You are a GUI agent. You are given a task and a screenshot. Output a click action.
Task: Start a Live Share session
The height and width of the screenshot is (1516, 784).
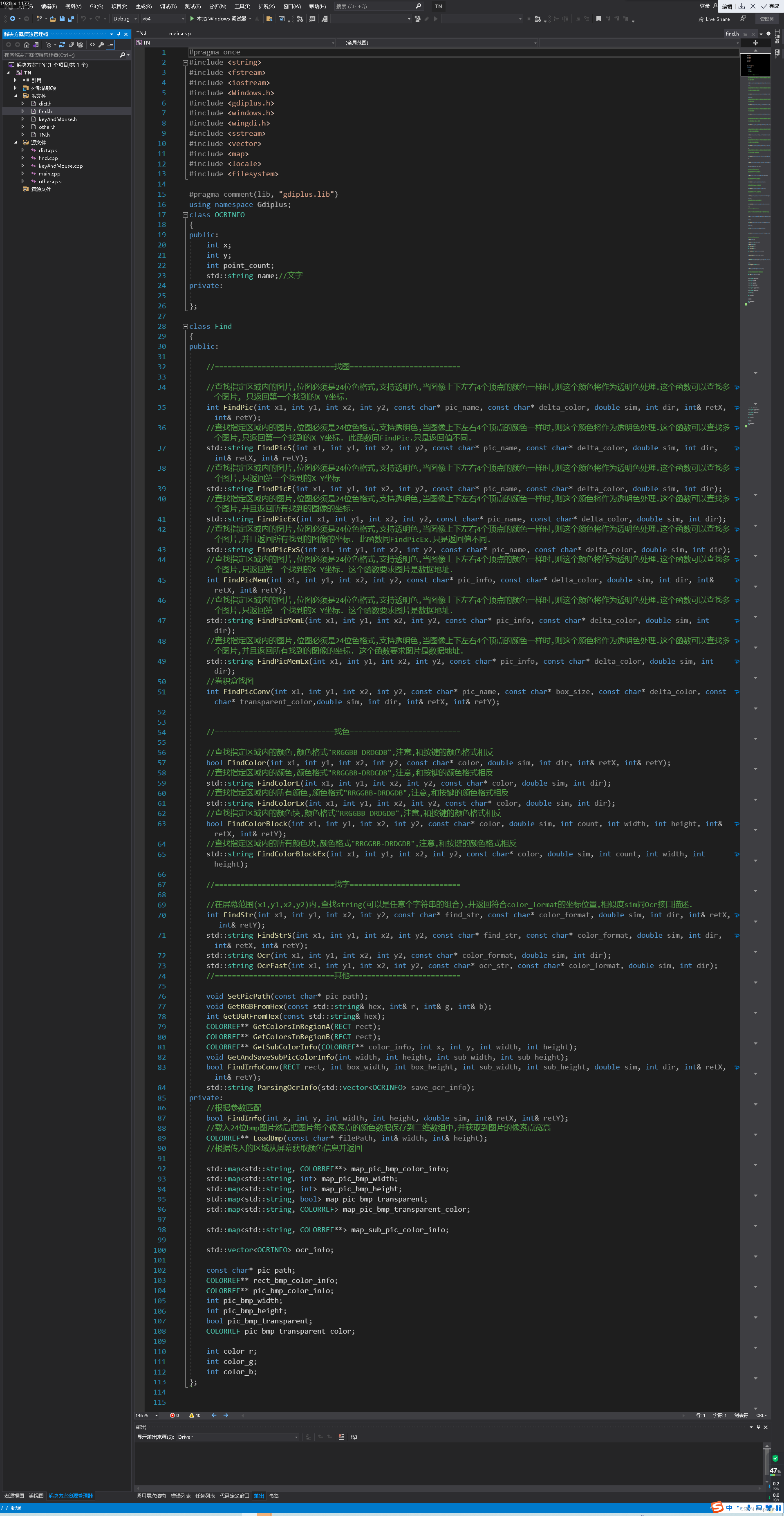pos(715,19)
